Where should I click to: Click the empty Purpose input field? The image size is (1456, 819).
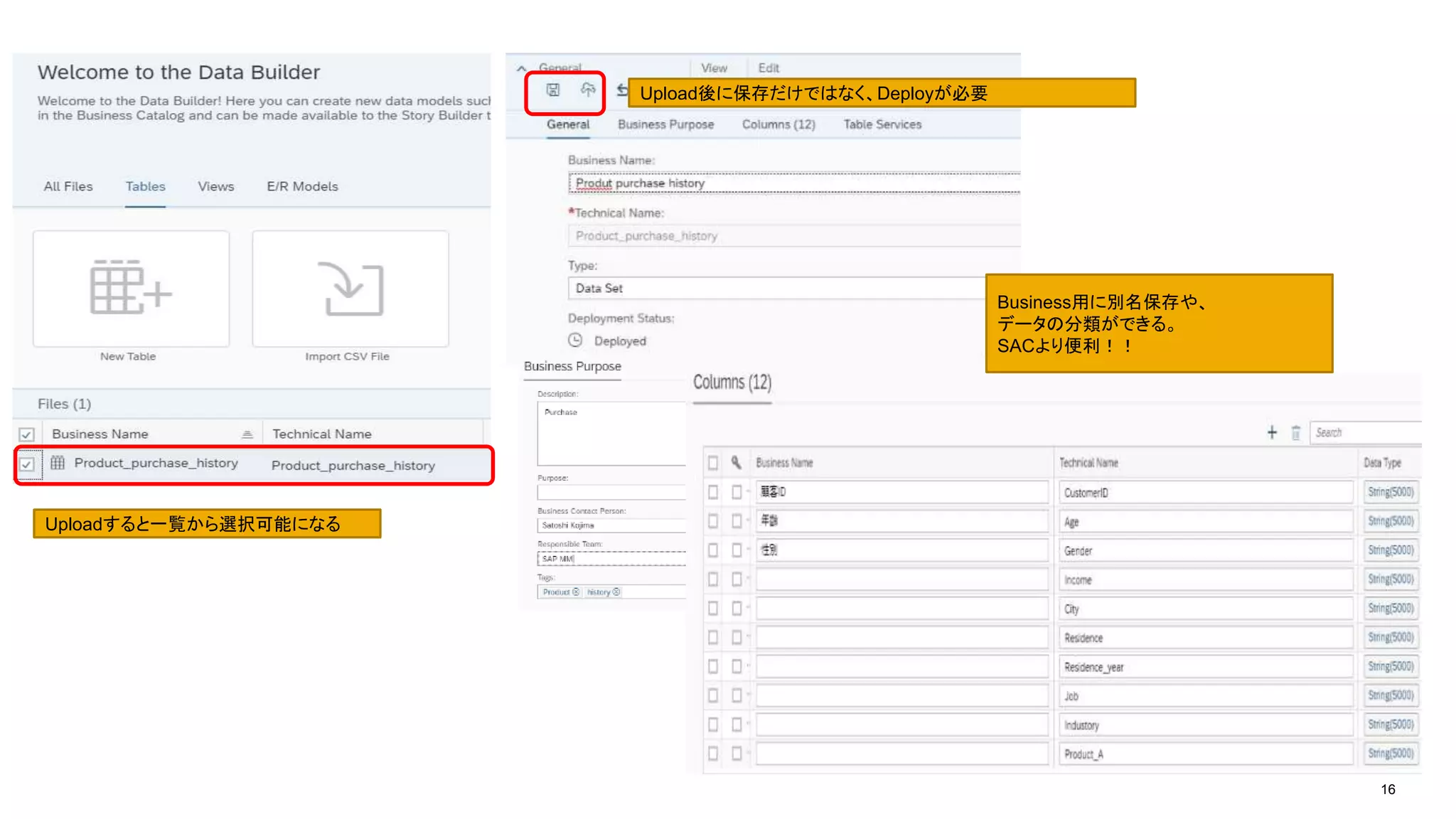pyautogui.click(x=612, y=492)
